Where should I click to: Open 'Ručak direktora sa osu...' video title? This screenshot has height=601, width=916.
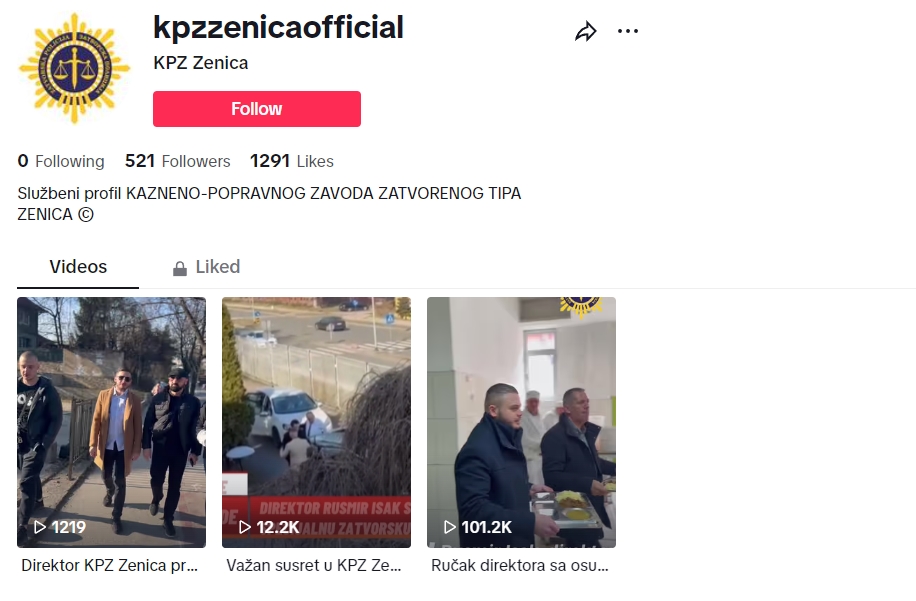pos(520,565)
